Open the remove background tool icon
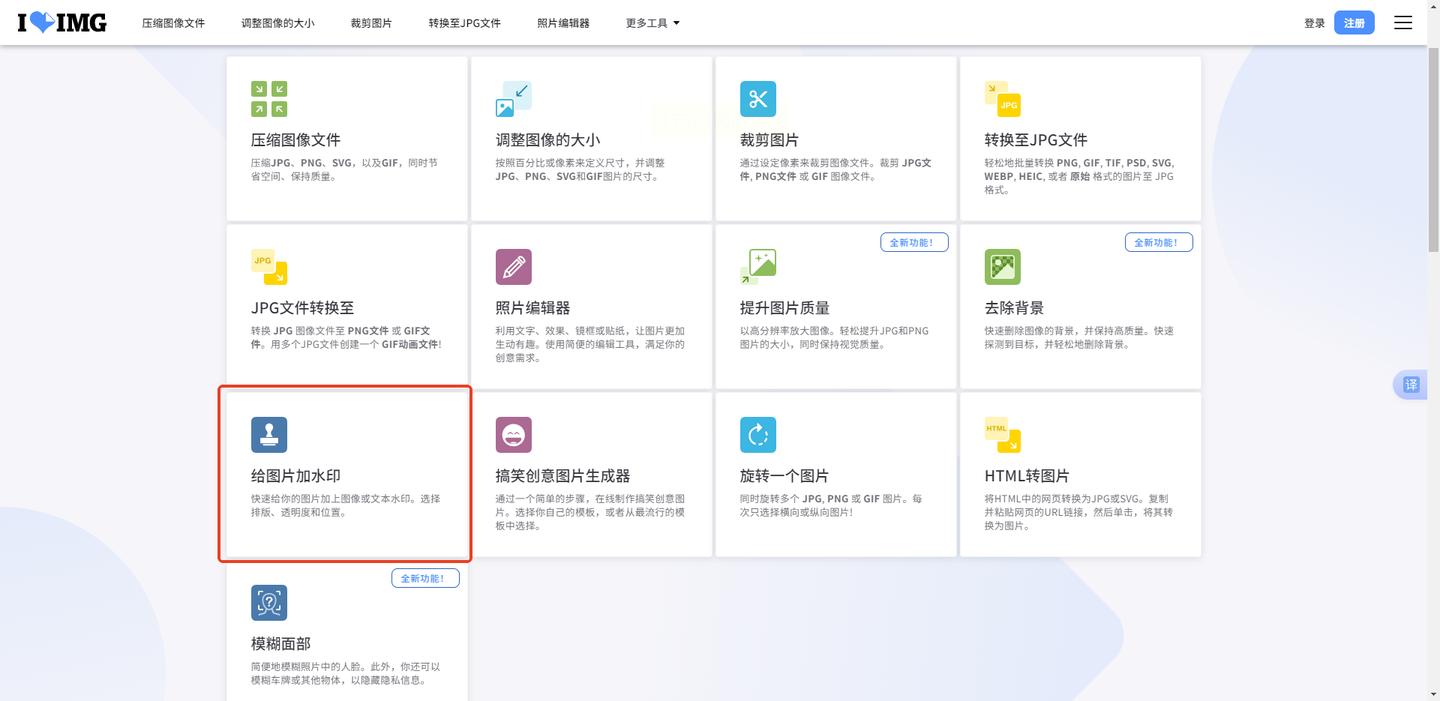The height and width of the screenshot is (701, 1440). point(1003,267)
